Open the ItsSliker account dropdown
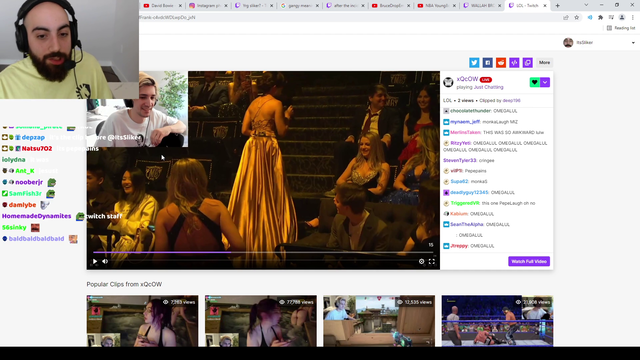The image size is (640, 360). [633, 43]
